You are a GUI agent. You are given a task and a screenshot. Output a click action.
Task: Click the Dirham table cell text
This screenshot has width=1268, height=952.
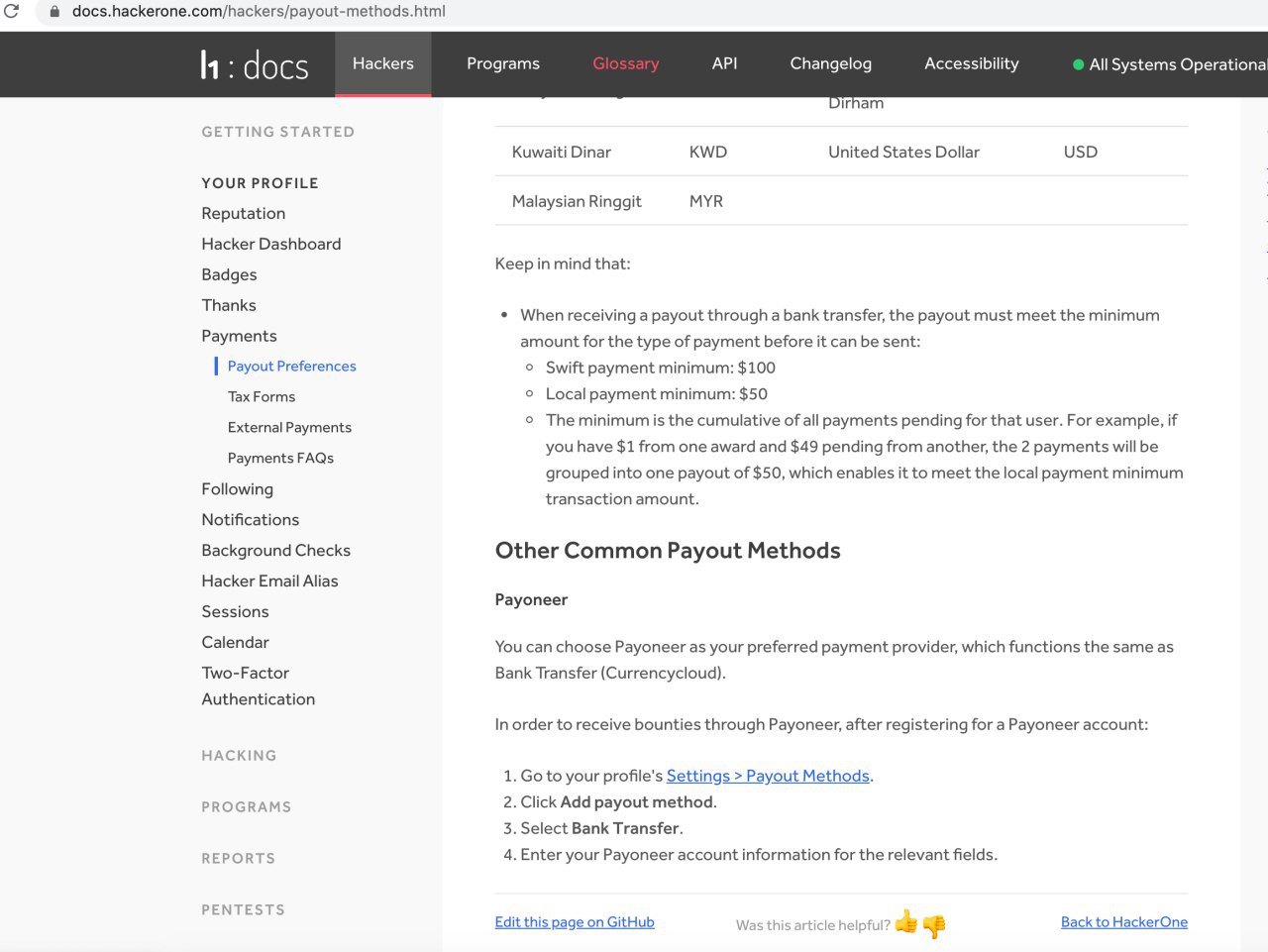point(856,103)
